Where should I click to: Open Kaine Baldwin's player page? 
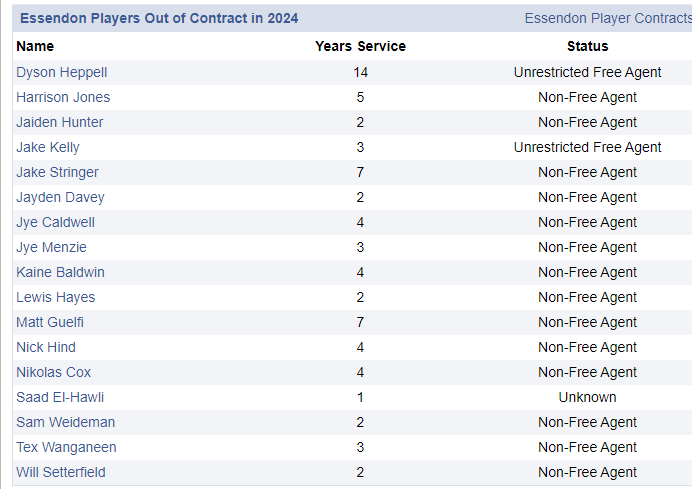[60, 272]
